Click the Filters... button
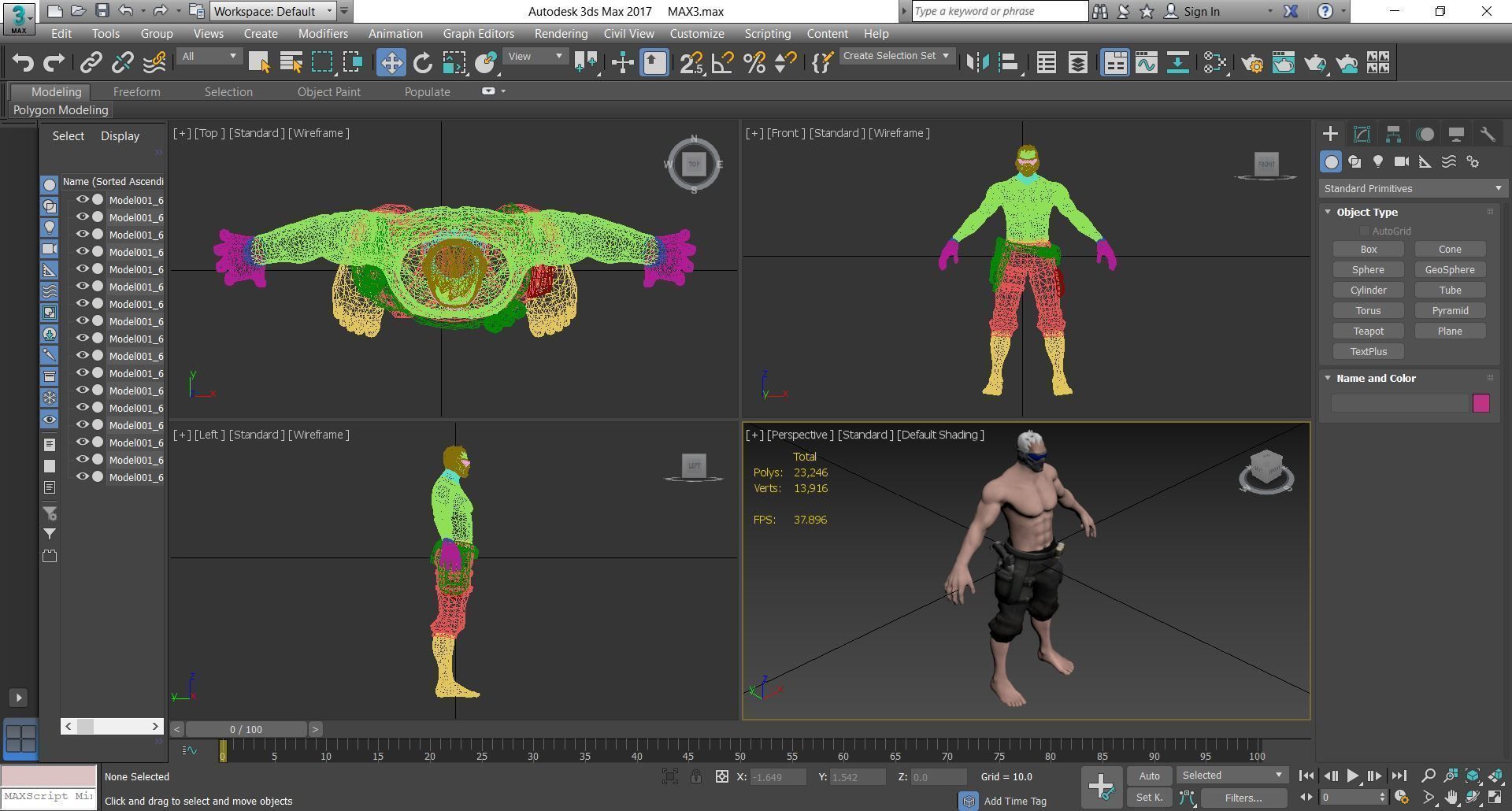 [1243, 798]
